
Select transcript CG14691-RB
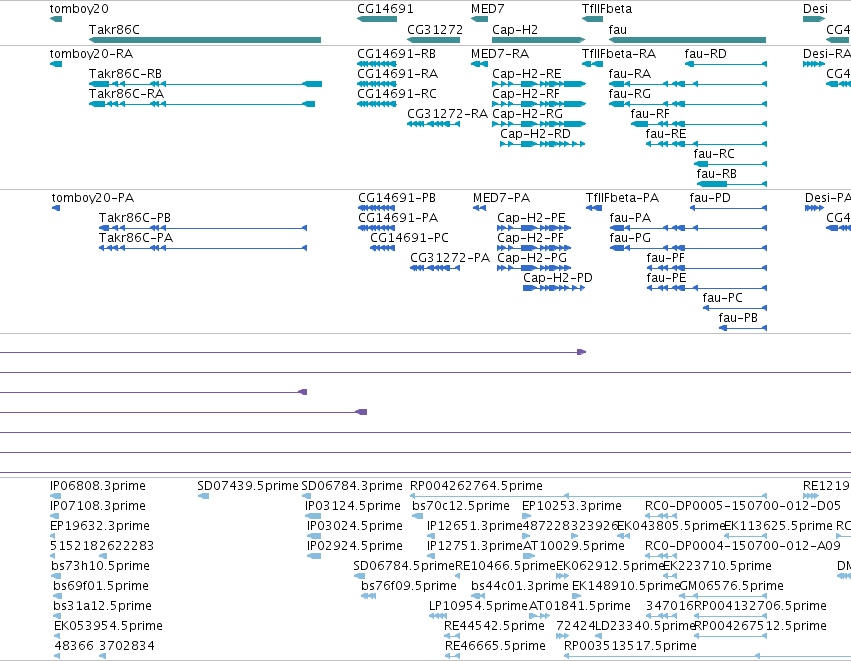tap(377, 64)
